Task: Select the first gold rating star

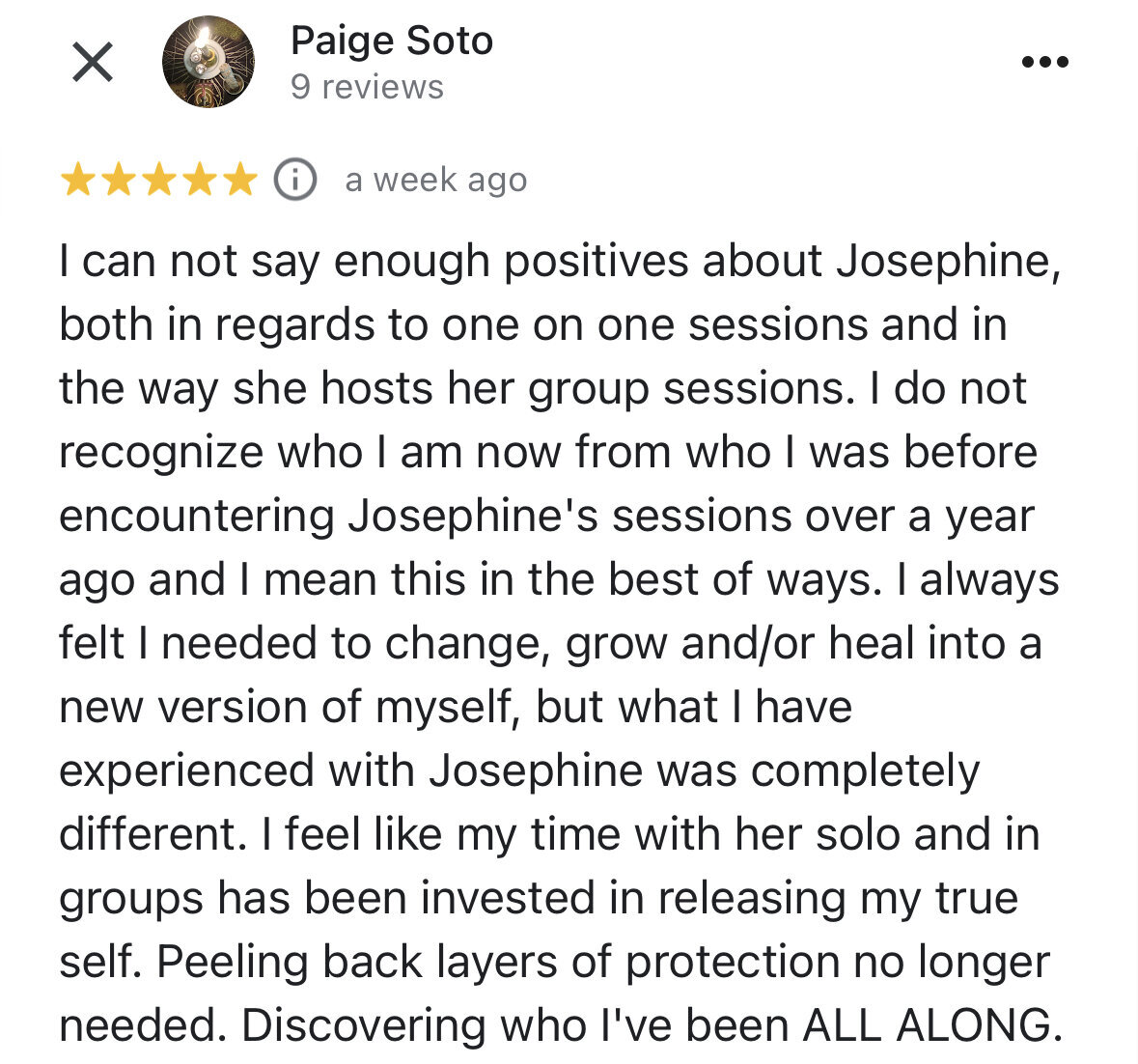Action: coord(77,180)
